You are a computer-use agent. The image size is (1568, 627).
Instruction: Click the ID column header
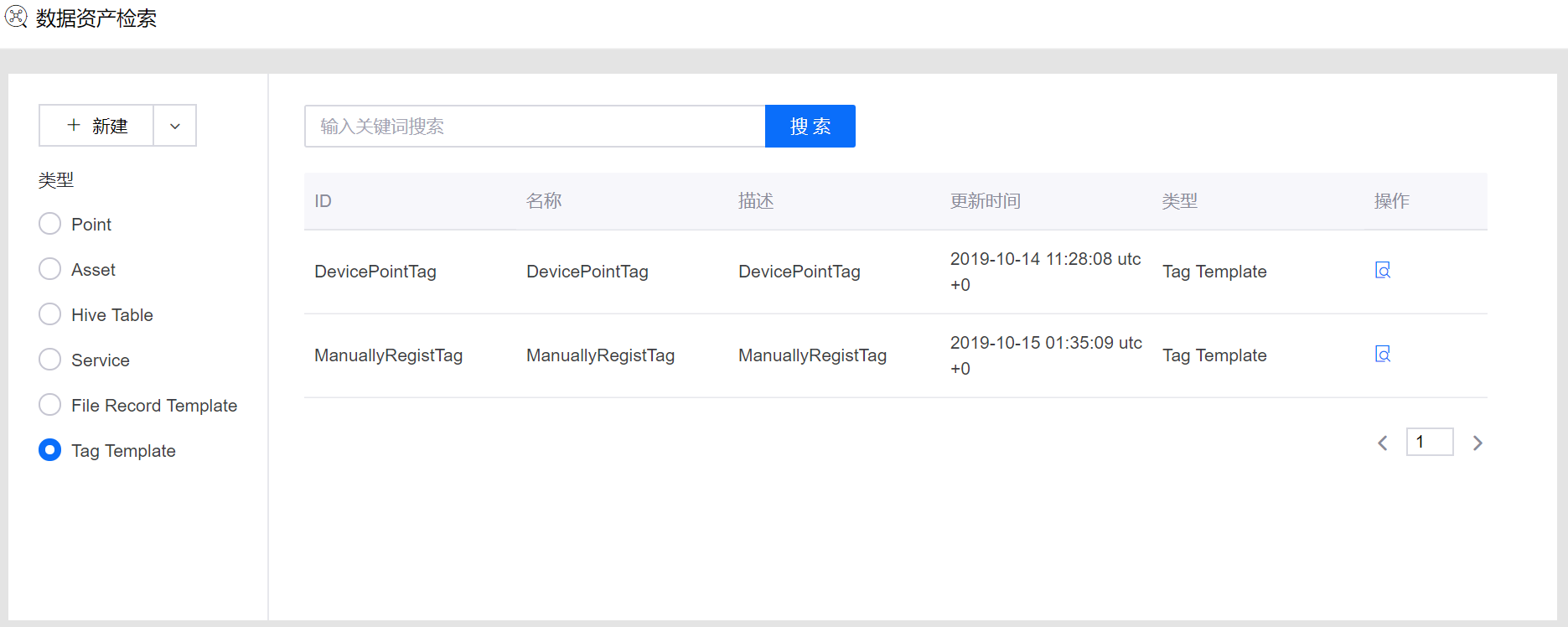323,201
